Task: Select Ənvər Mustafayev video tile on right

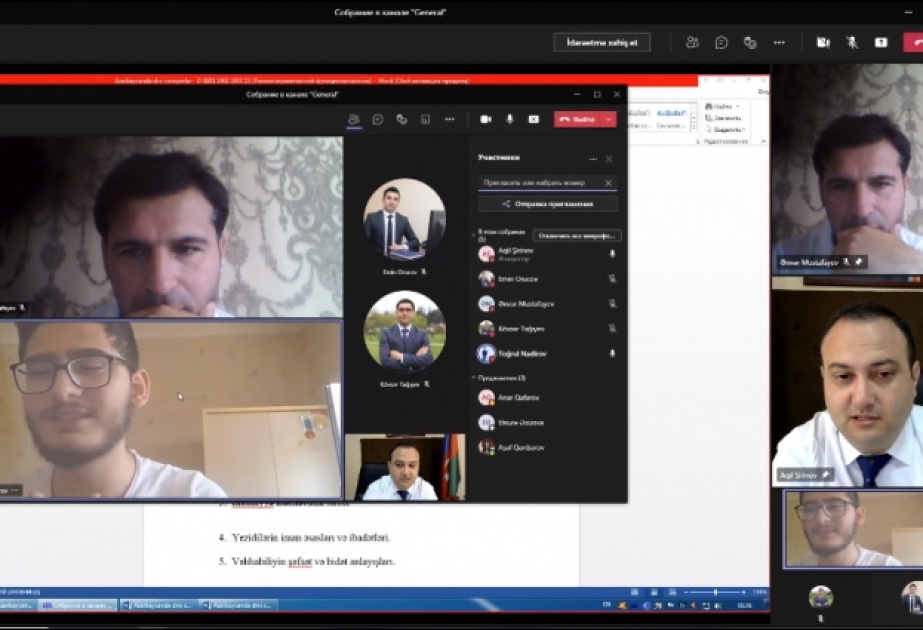Action: pos(847,170)
